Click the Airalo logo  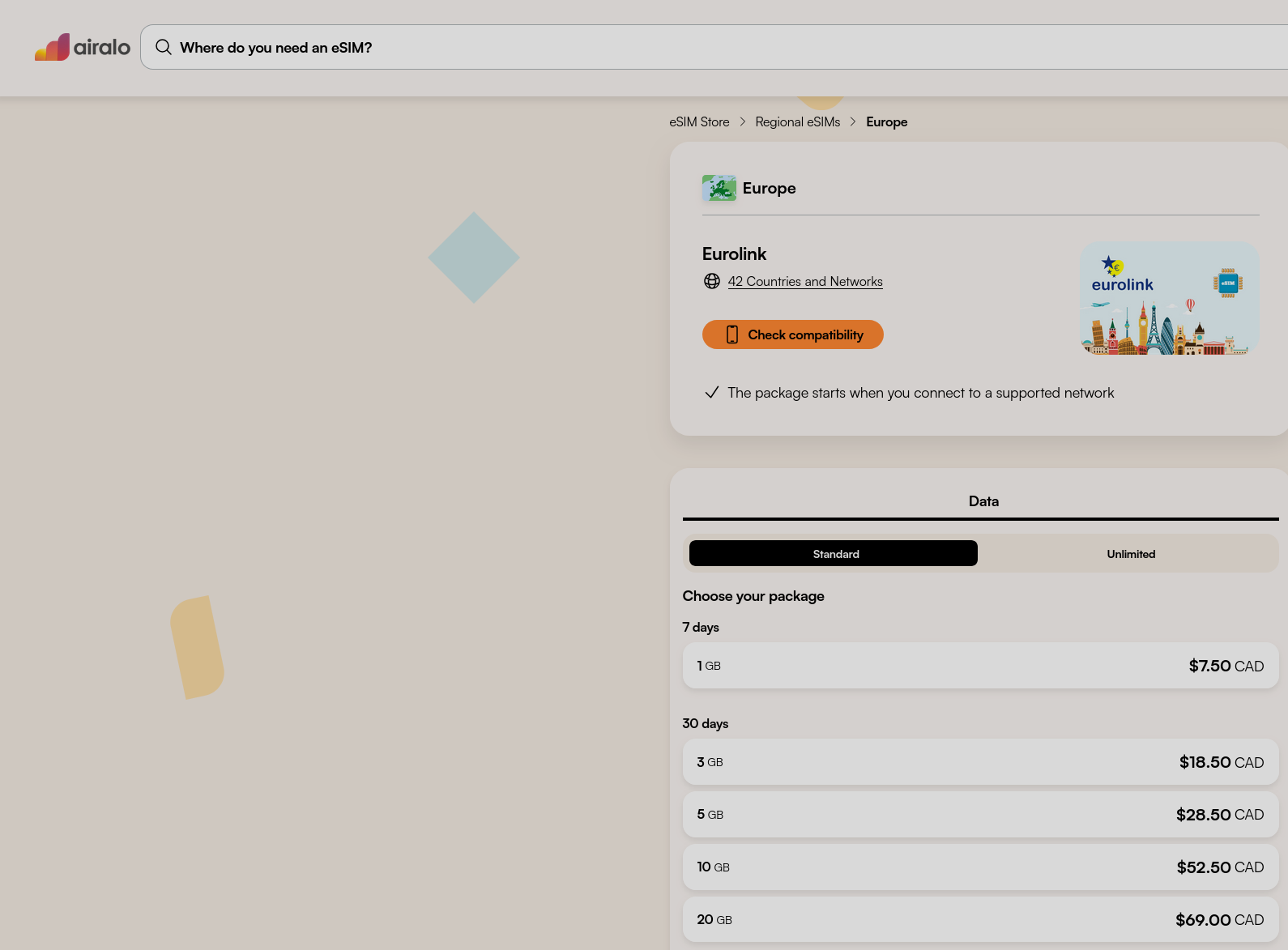tap(83, 47)
